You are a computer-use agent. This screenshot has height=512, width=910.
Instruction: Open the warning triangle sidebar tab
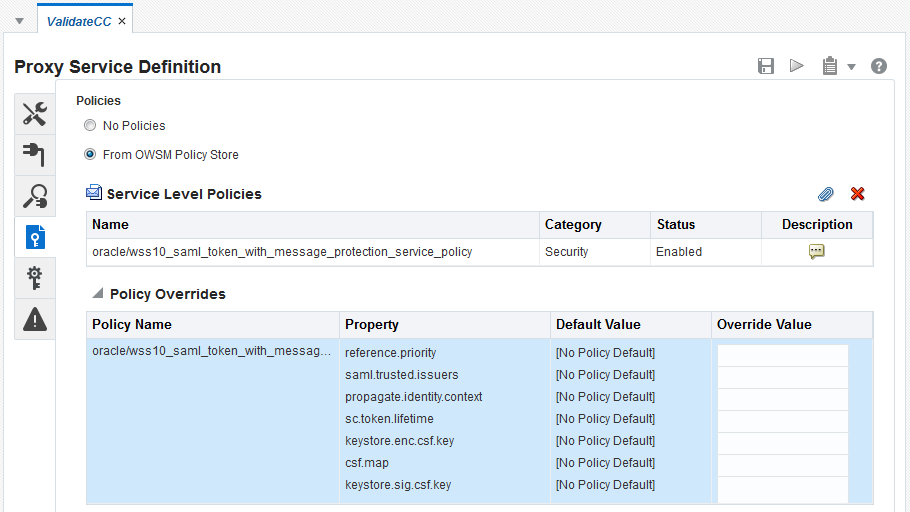35,319
